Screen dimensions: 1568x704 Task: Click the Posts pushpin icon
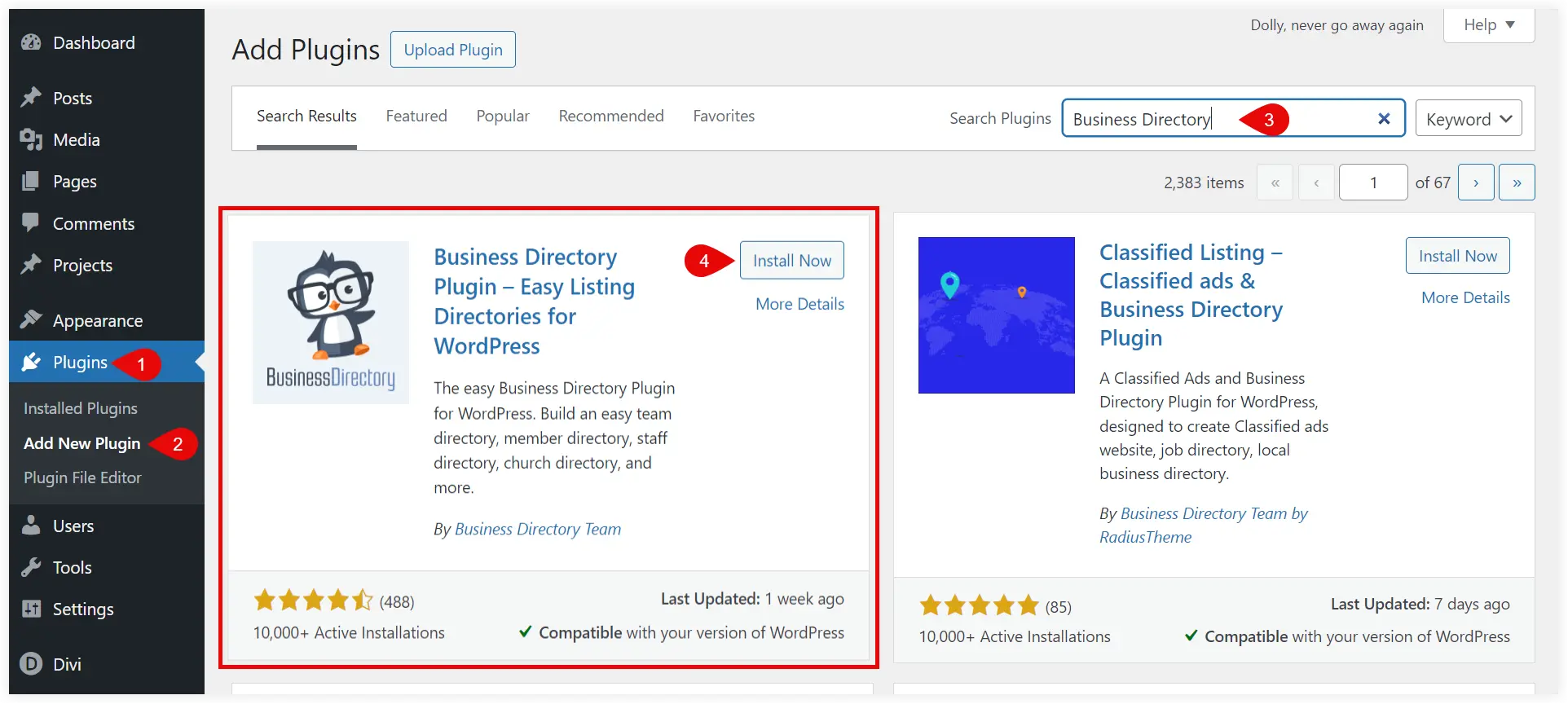click(x=31, y=98)
